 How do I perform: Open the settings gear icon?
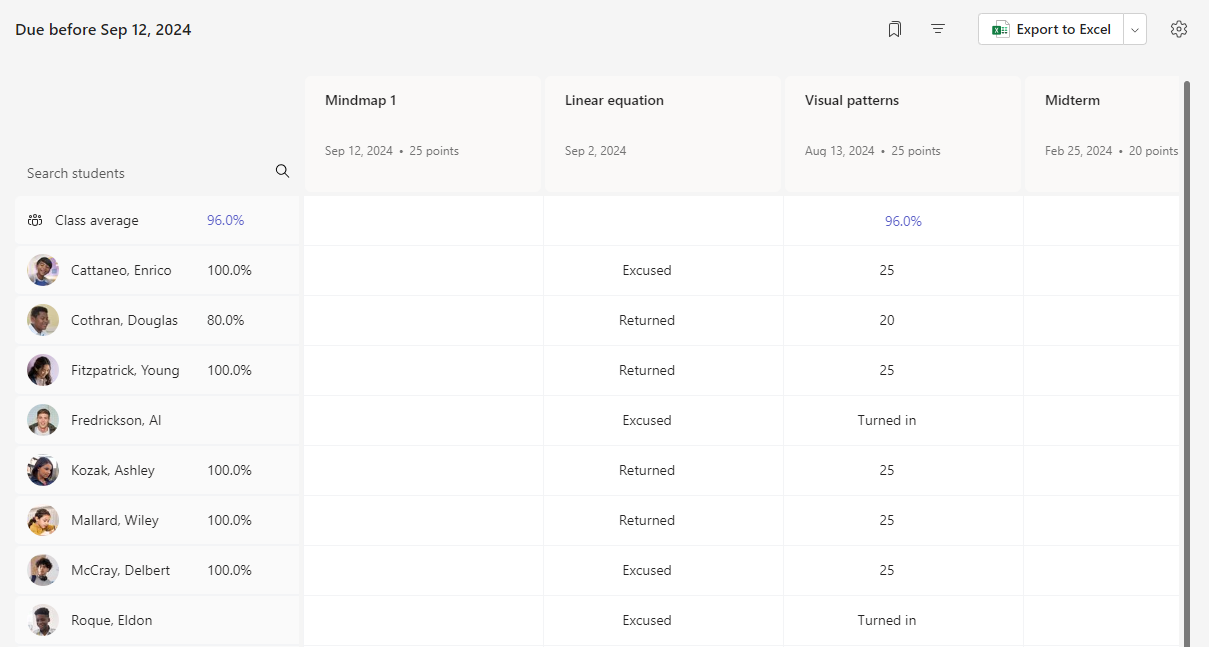[1179, 30]
